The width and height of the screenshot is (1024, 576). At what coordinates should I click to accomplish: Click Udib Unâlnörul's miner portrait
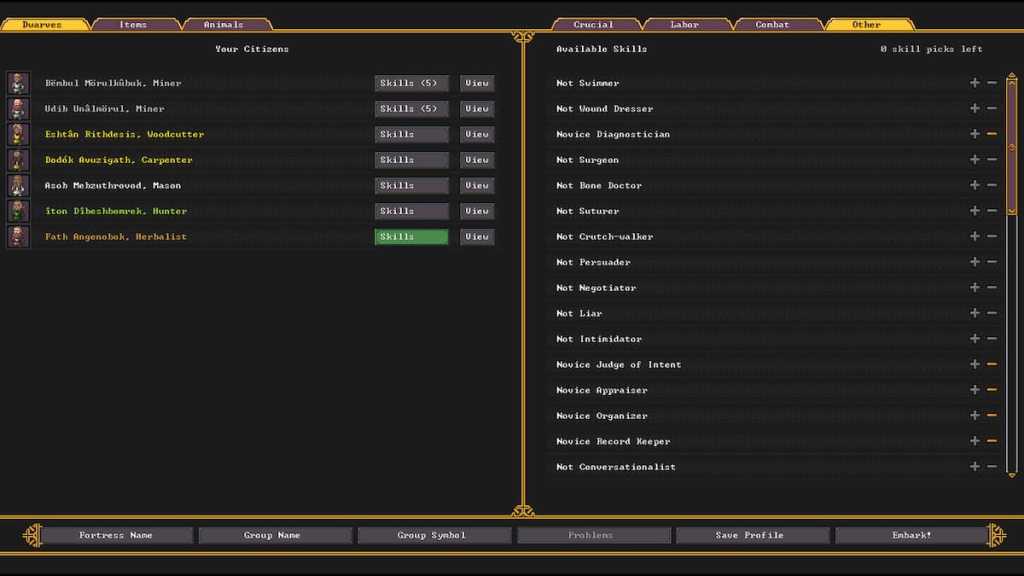coord(18,108)
